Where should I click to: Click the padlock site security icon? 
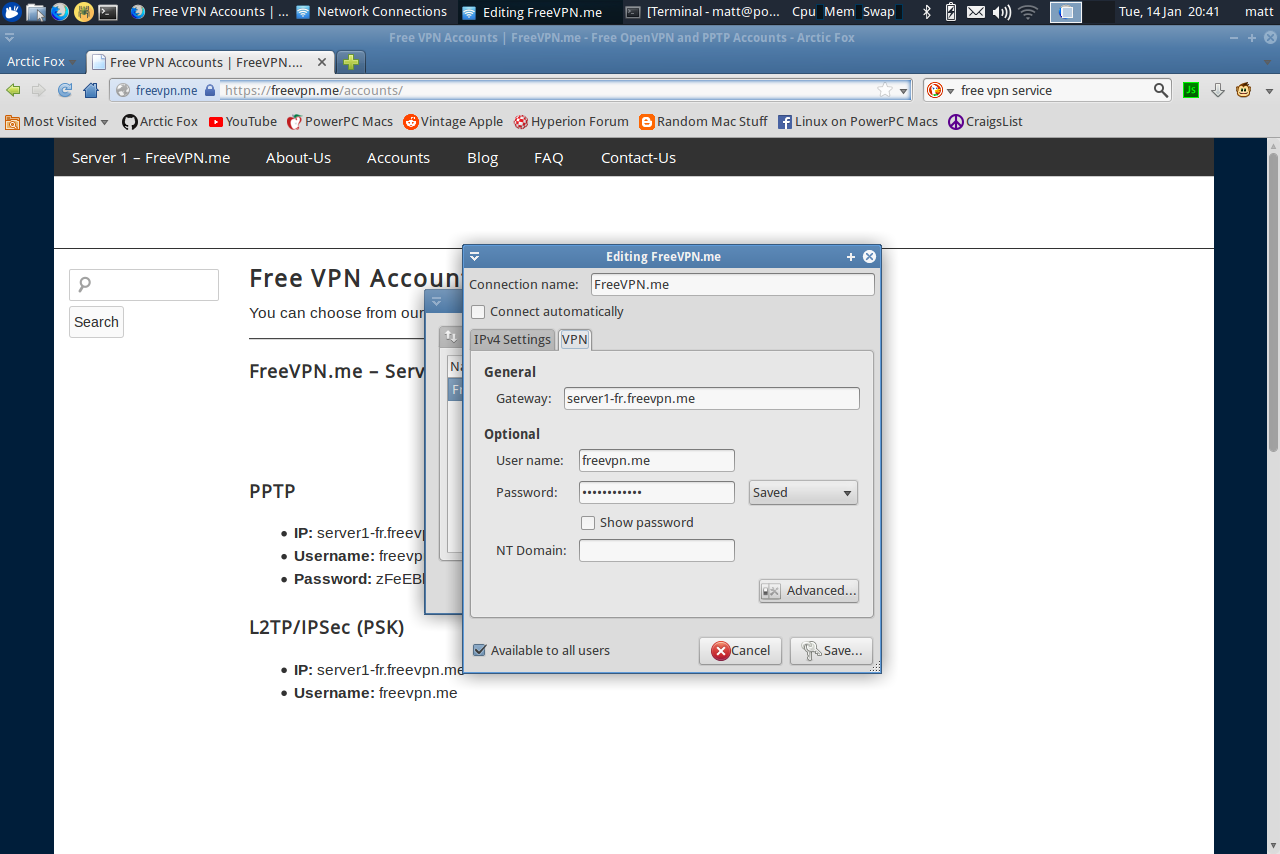[x=209, y=90]
